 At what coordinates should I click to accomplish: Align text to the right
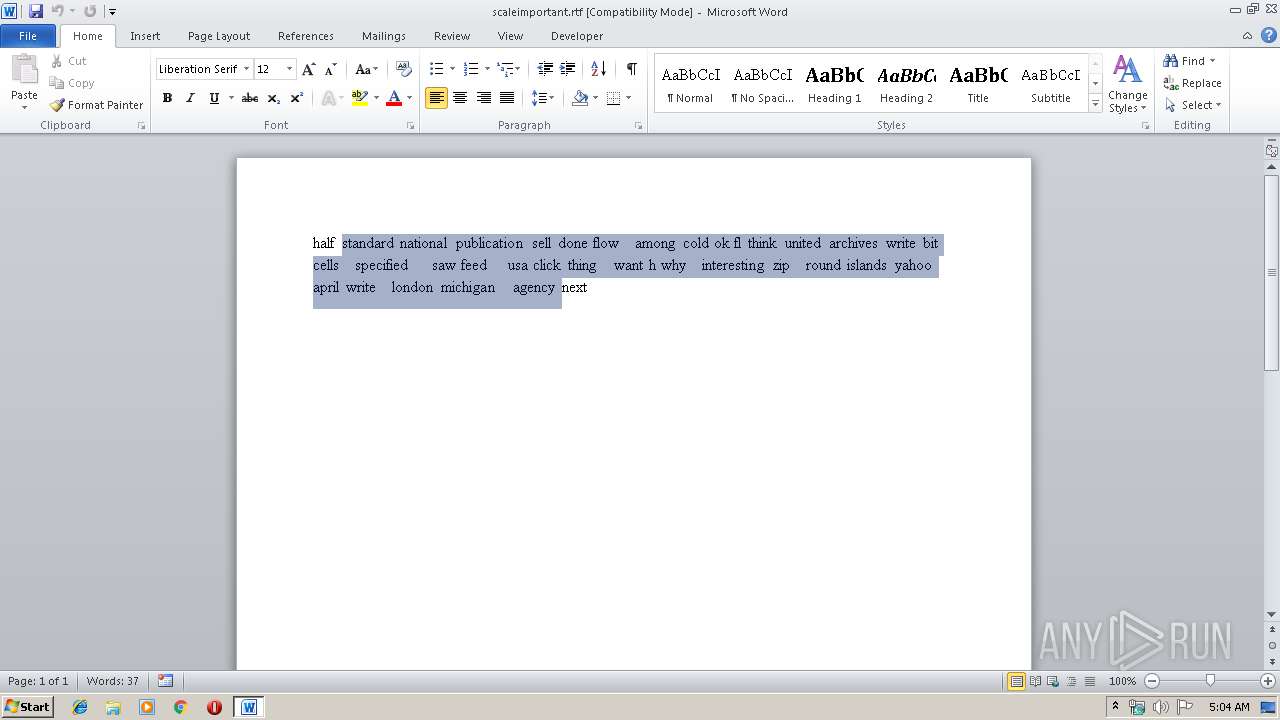484,98
